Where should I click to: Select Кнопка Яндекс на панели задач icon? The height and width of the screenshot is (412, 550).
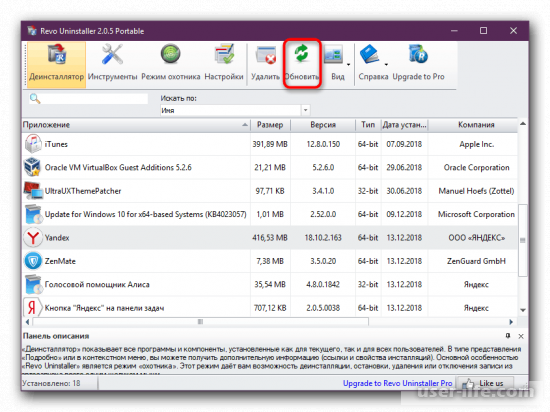(x=33, y=308)
